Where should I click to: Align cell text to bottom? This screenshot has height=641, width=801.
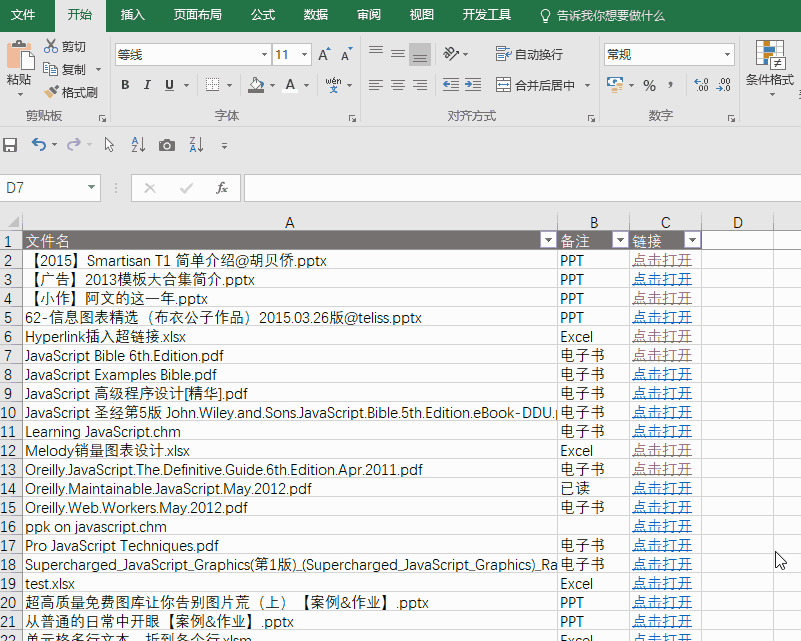click(420, 55)
